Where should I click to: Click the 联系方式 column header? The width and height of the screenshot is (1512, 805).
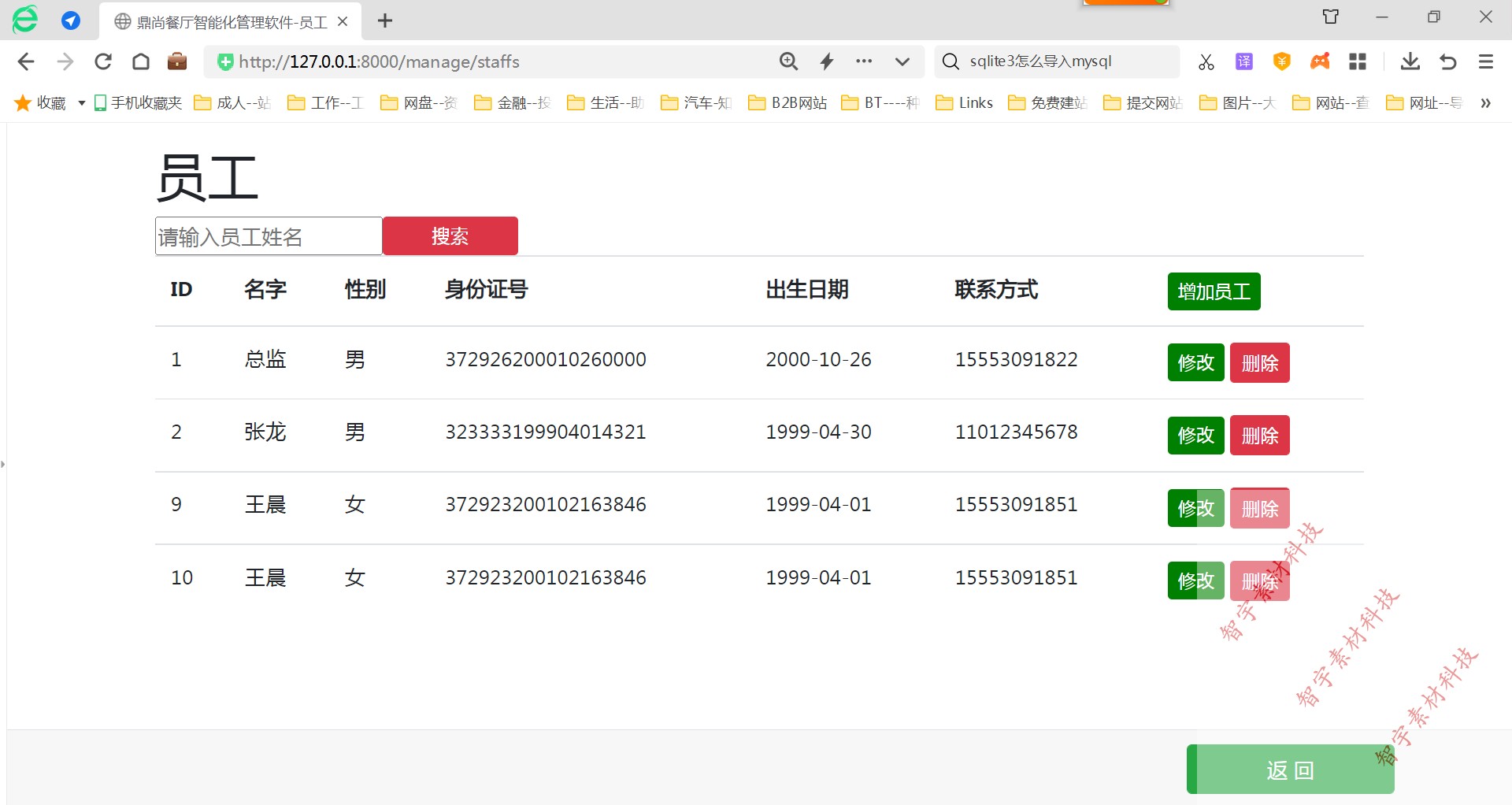point(996,289)
